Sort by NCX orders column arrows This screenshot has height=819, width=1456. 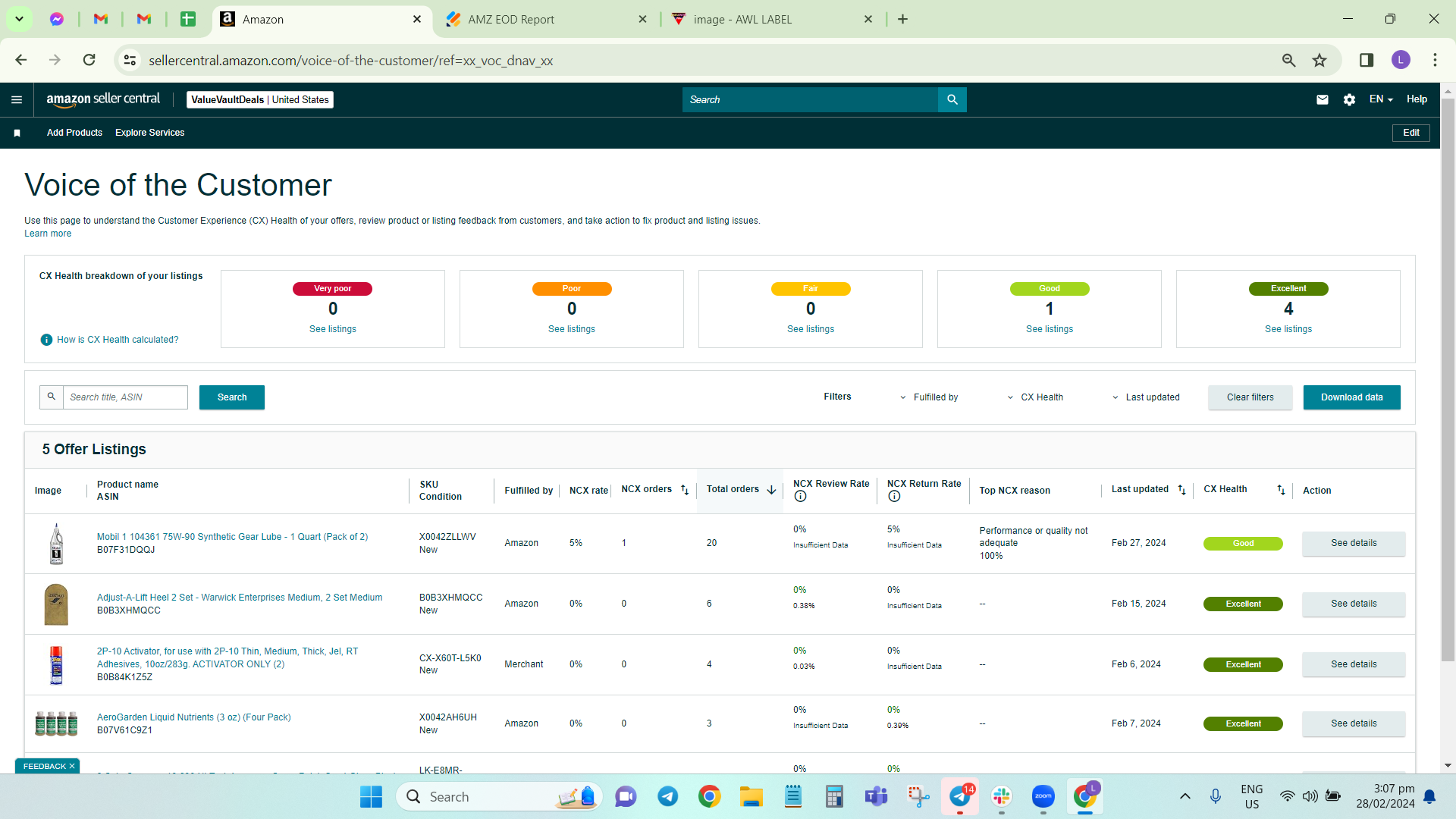click(x=685, y=490)
